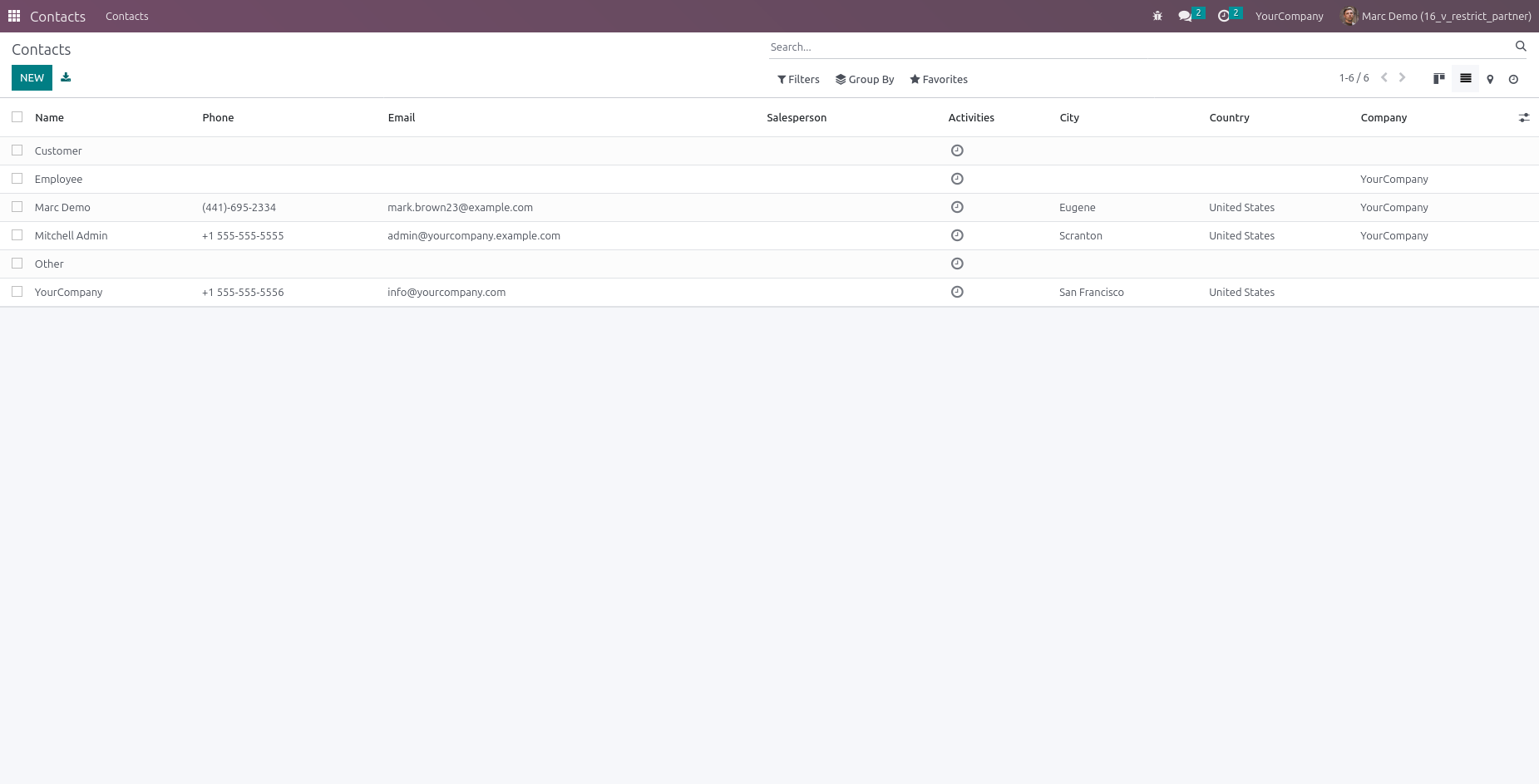Click city cell Scranton
Viewport: 1539px width, 784px height.
(x=1081, y=235)
